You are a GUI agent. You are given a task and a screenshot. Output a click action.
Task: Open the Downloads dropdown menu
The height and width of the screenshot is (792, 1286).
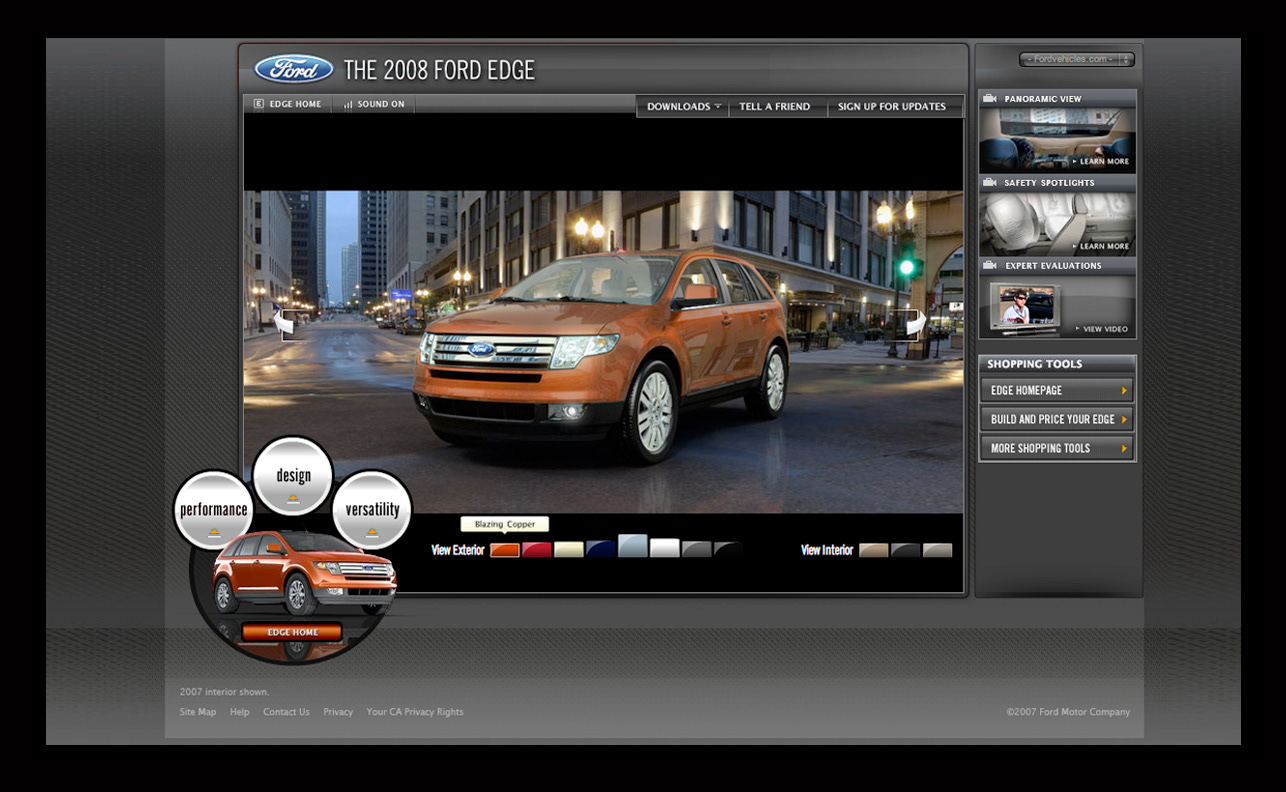click(684, 107)
